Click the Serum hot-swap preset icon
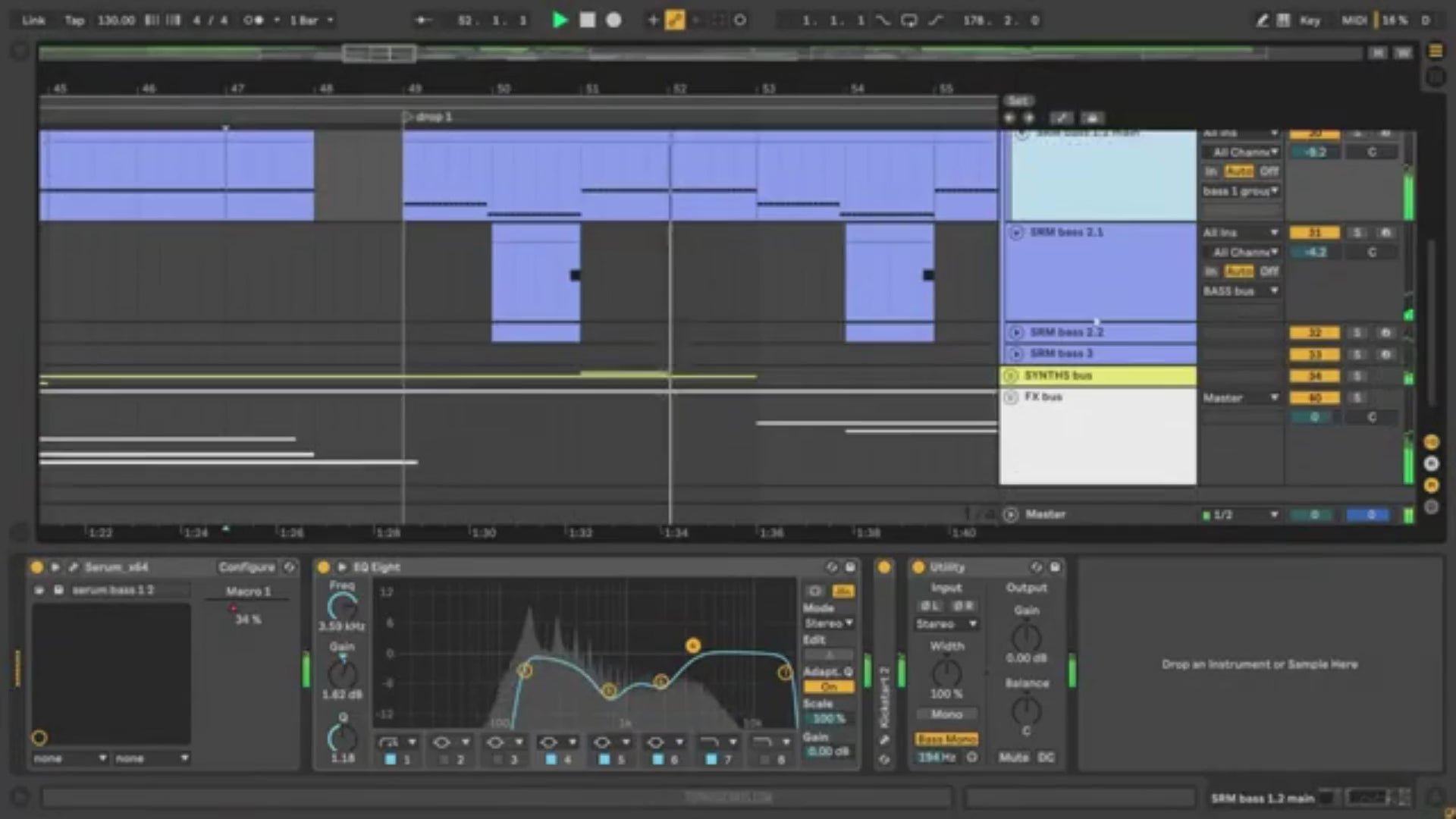Screen dimensions: 1456x819 pyautogui.click(x=289, y=567)
